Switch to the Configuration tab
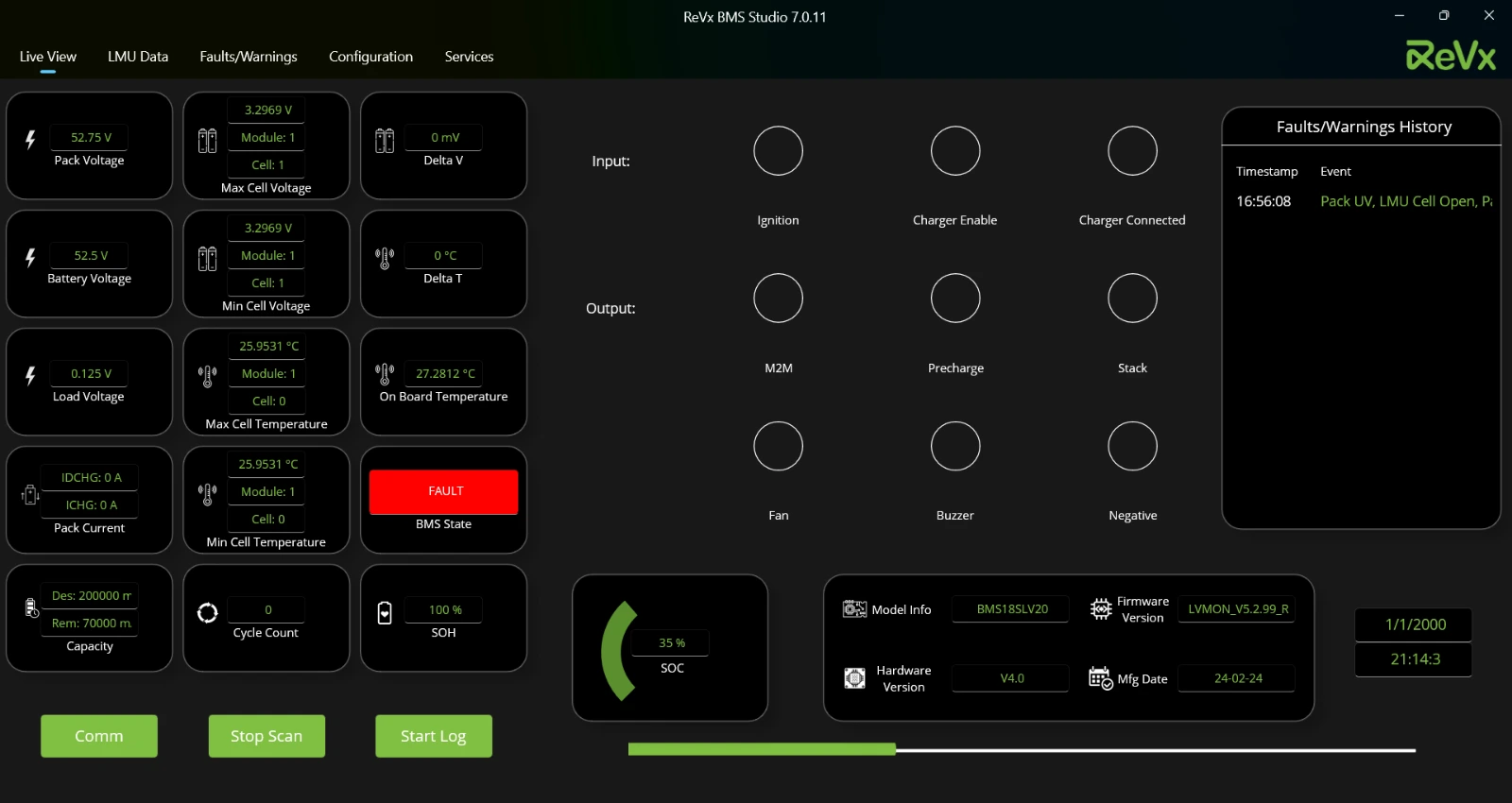This screenshot has height=803, width=1512. pos(370,57)
